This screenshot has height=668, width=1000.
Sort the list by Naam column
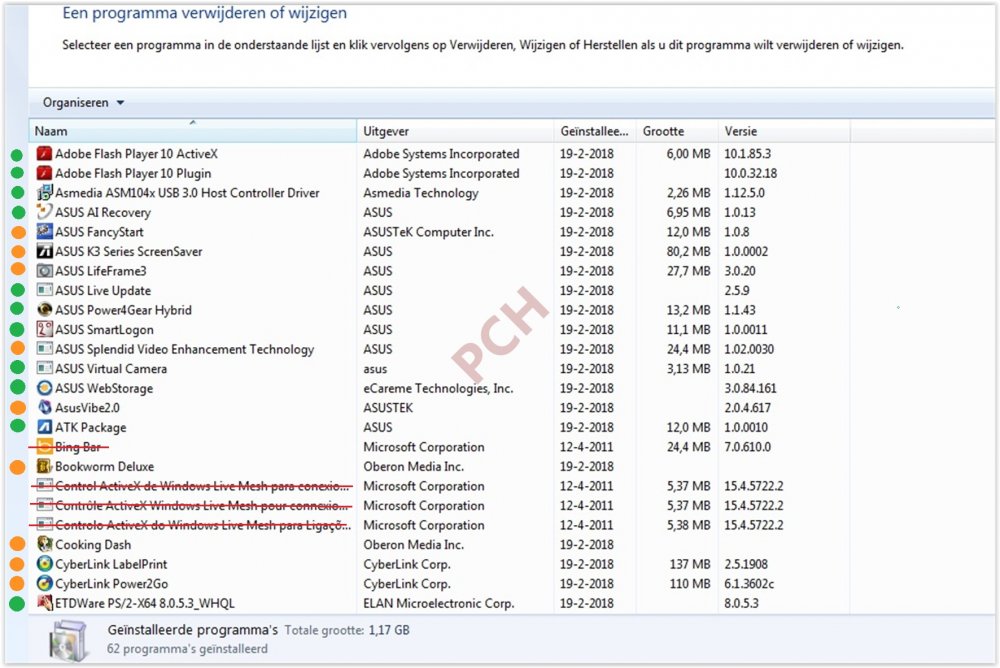click(x=193, y=131)
